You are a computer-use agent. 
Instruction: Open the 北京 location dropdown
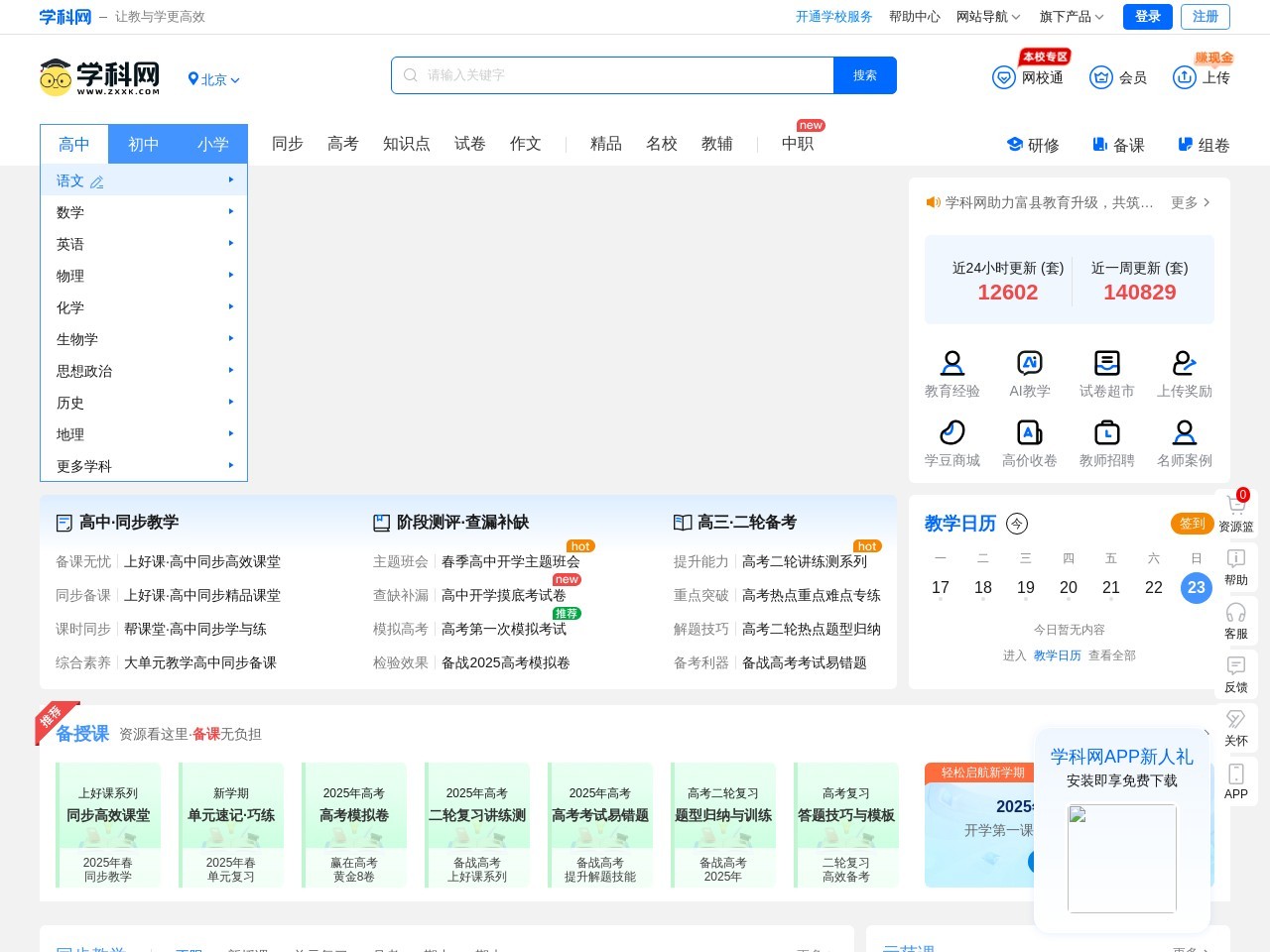(x=213, y=79)
